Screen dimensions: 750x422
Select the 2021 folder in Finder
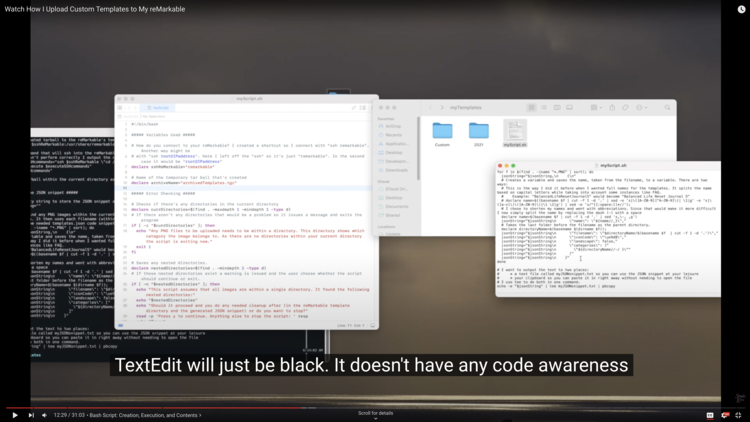click(478, 134)
